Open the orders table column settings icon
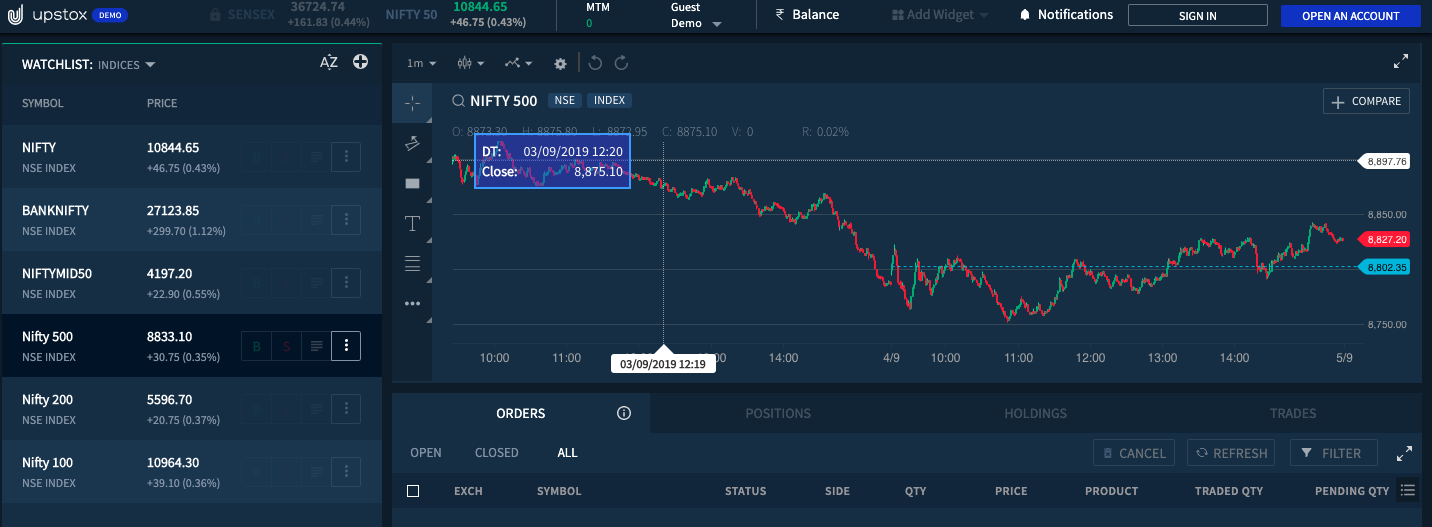Image resolution: width=1432 pixels, height=527 pixels. click(1408, 490)
